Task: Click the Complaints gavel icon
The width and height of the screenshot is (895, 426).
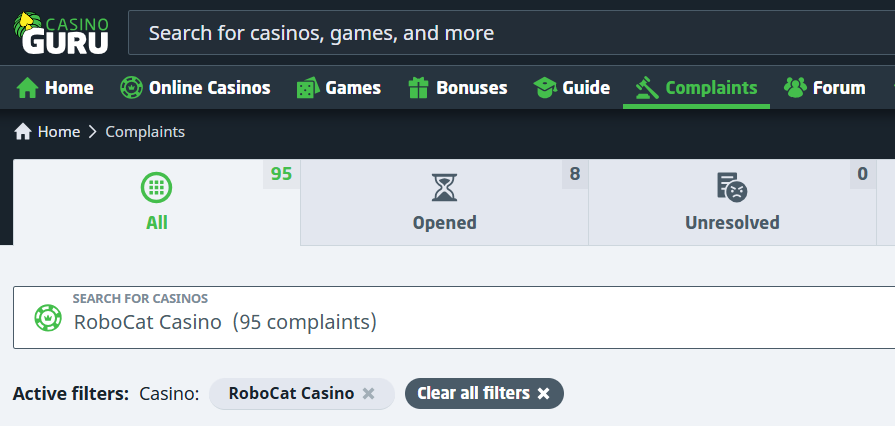Action: pos(647,88)
